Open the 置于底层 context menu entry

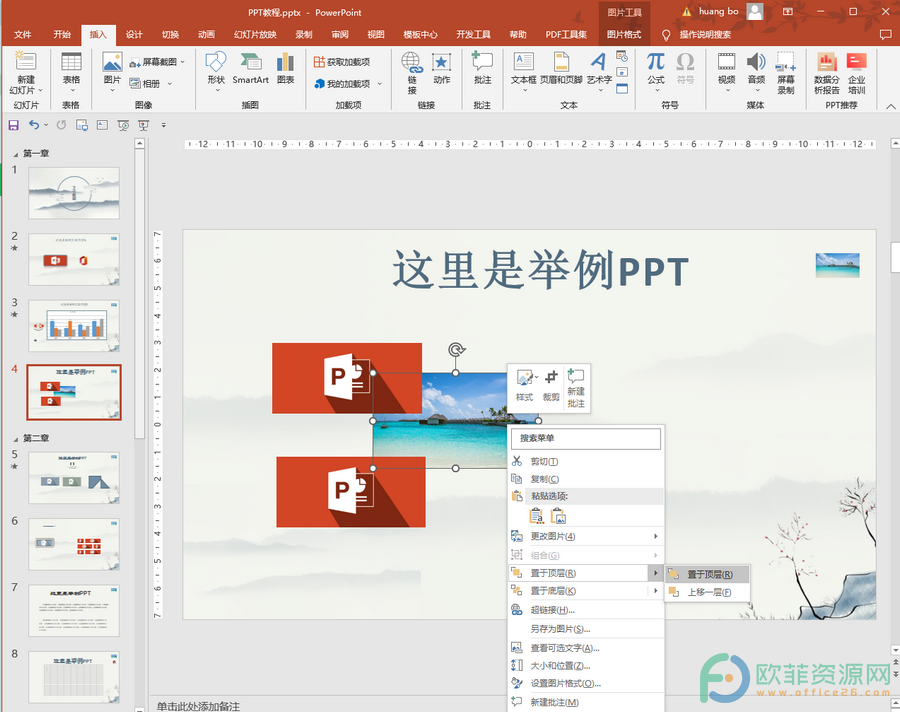(586, 591)
